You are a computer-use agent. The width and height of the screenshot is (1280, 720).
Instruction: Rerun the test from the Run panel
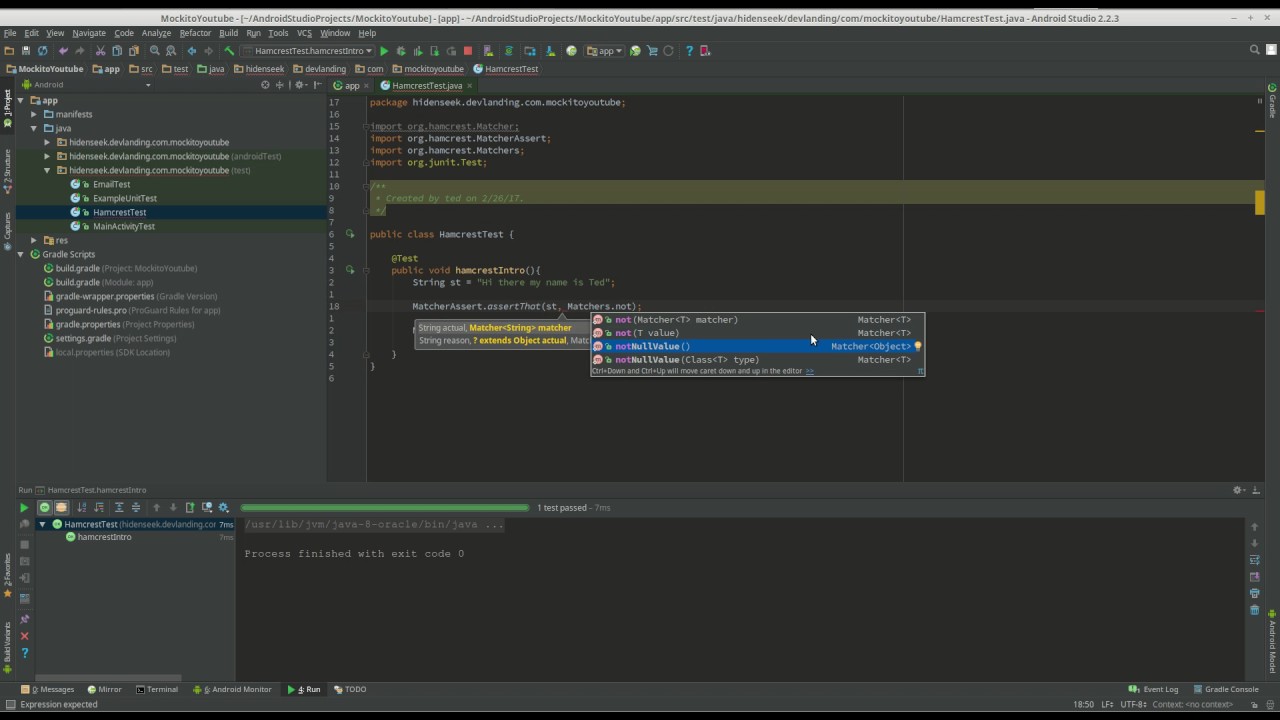pyautogui.click(x=24, y=508)
